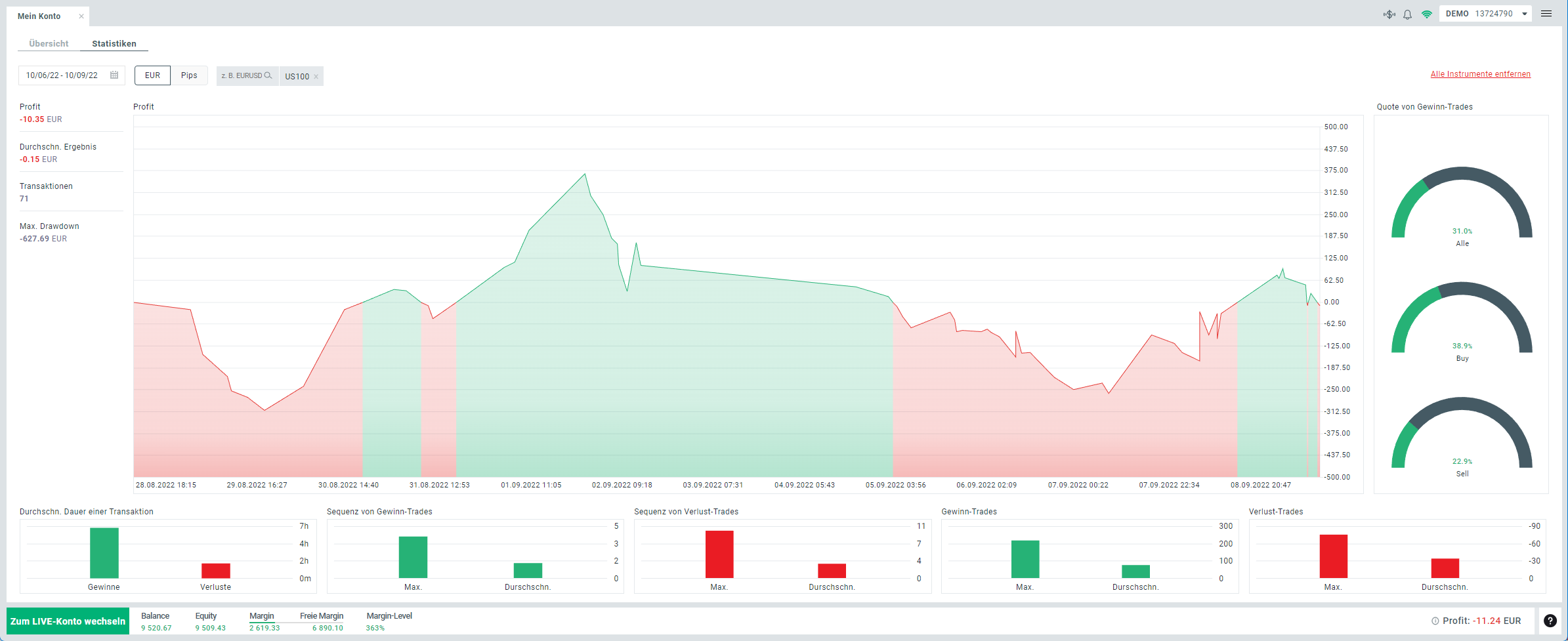The height and width of the screenshot is (641, 1568).
Task: Select the Mein Konto window tab
Action: pos(47,16)
